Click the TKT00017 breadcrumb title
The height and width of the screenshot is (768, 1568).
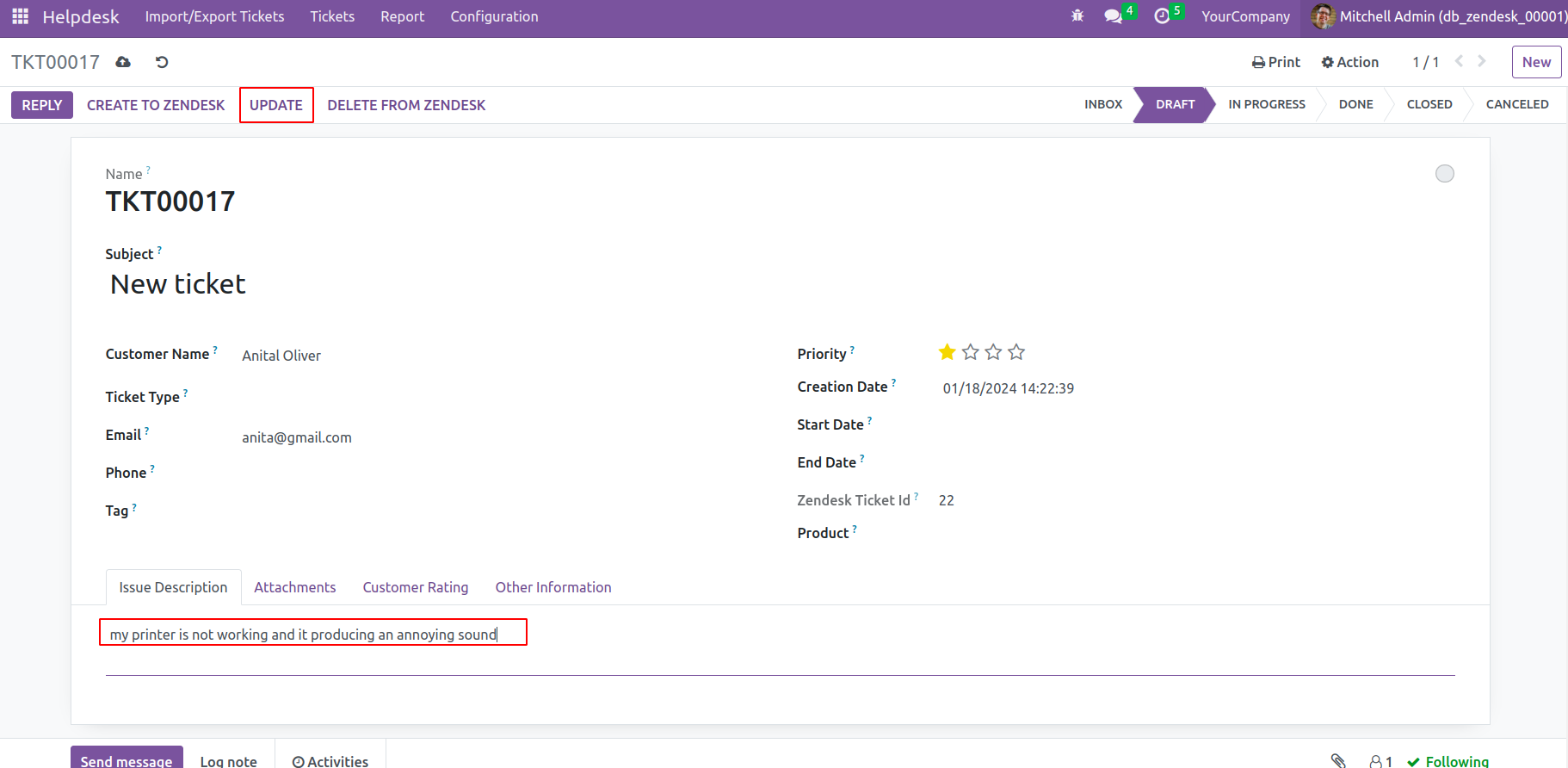[x=55, y=62]
